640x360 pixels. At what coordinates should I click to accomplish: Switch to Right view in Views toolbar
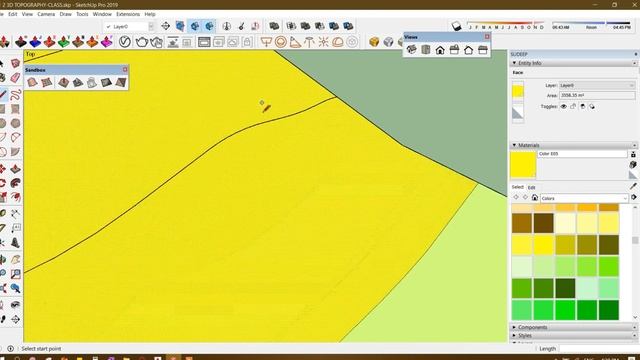click(454, 50)
